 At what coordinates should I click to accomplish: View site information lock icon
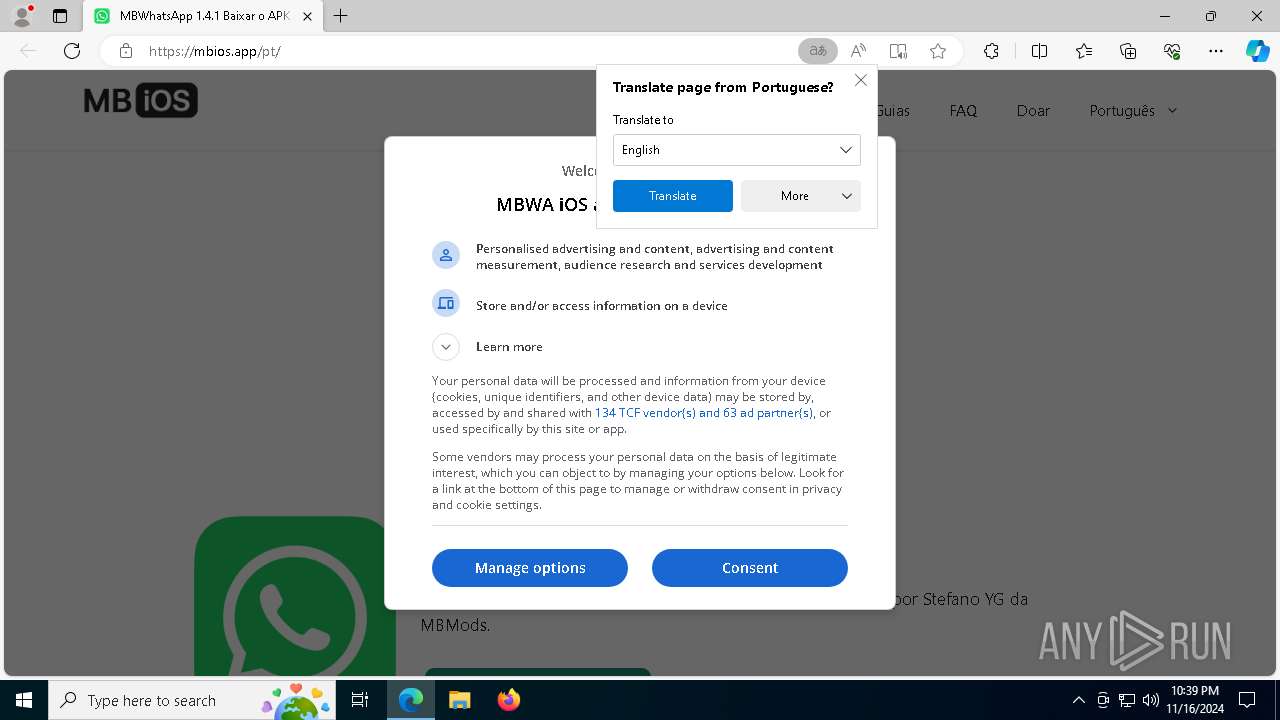[126, 51]
